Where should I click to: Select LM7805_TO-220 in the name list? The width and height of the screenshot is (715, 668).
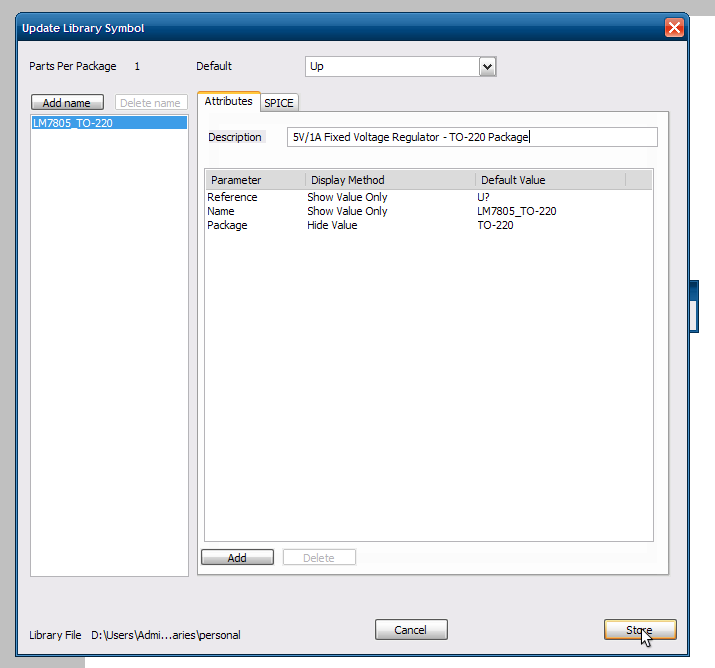109,123
